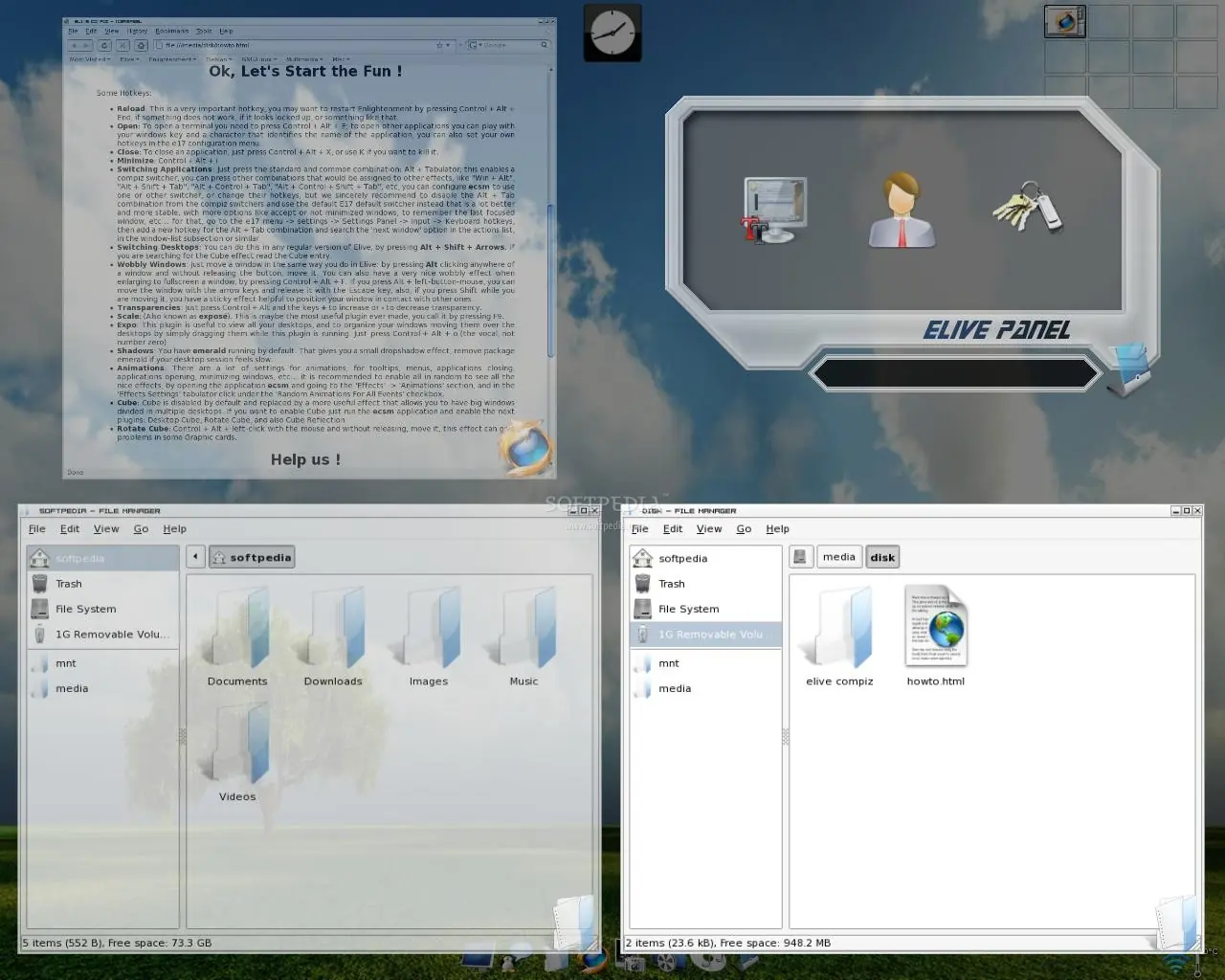Open File menu in Disk file manager

coord(640,528)
